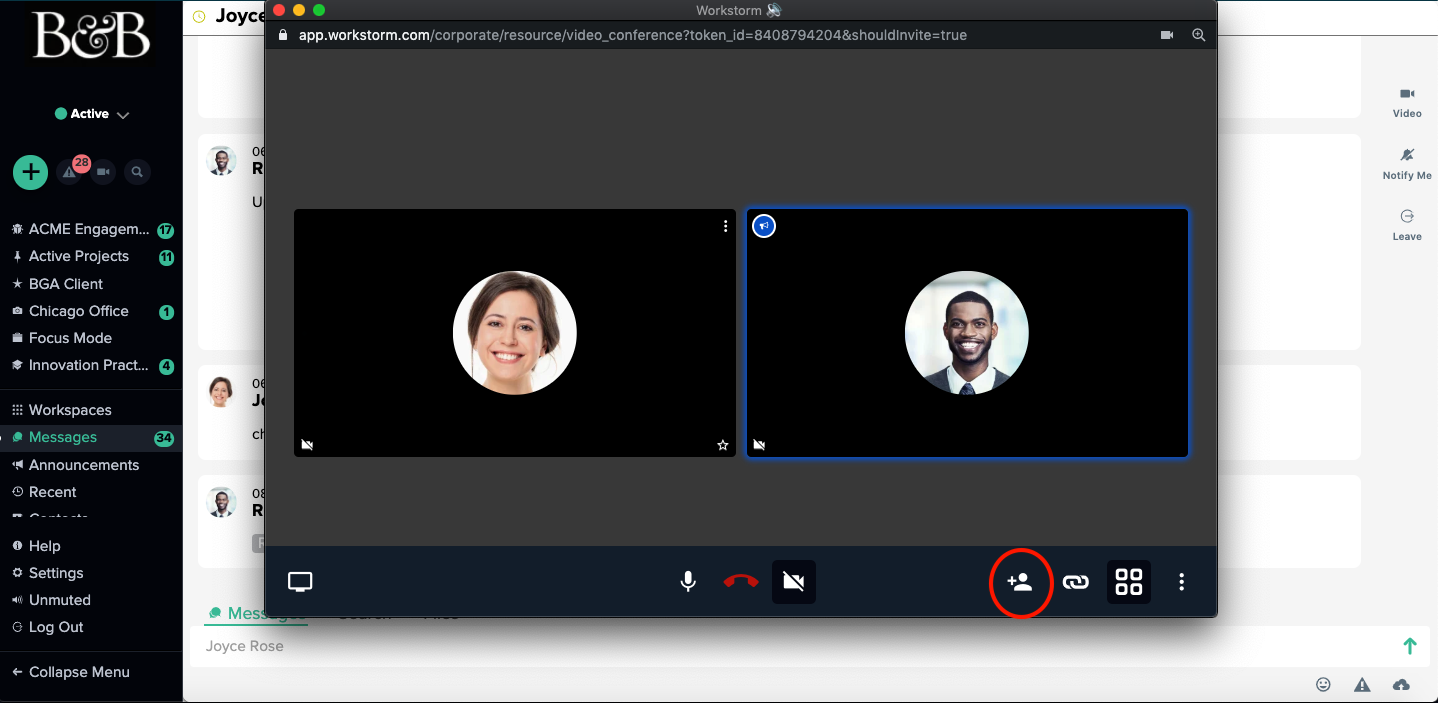Click the blue speaker indicator on the man's tile

coord(764,226)
